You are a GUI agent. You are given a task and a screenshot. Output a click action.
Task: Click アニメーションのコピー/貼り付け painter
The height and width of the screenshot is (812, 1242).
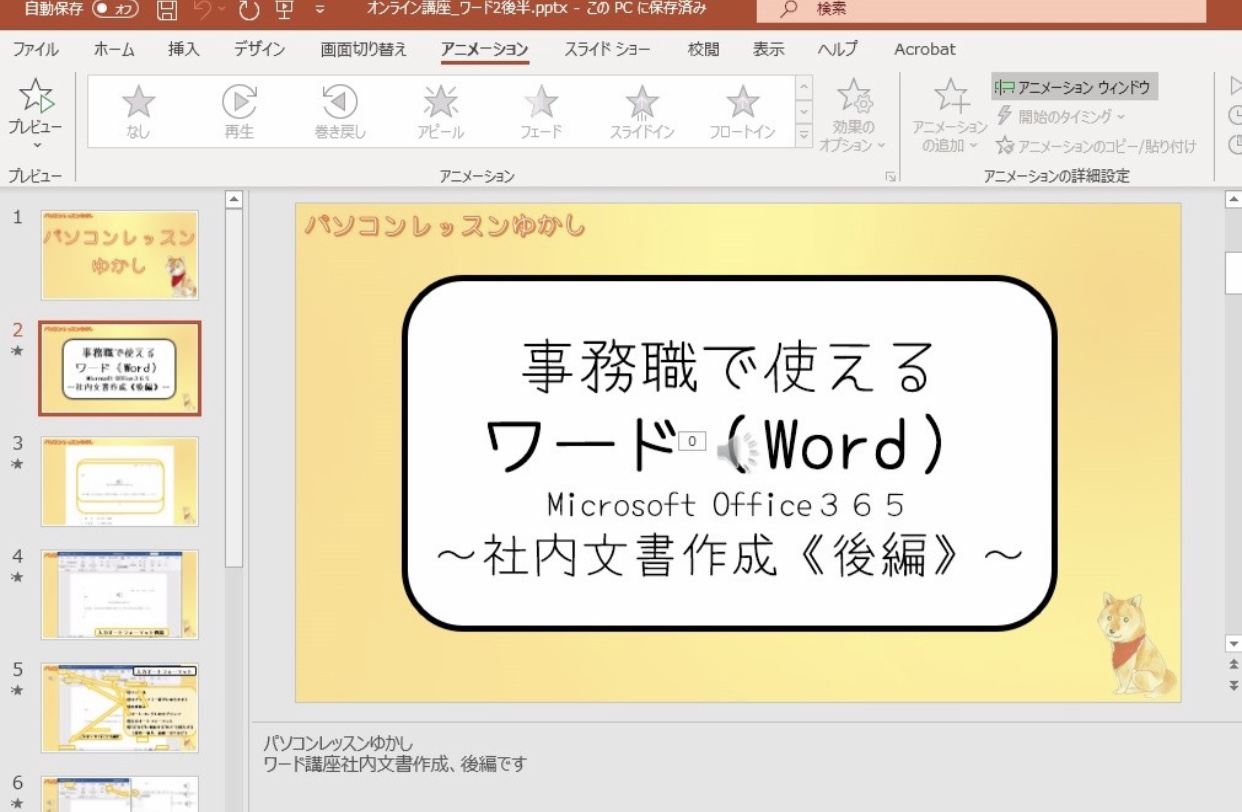pos(1096,146)
